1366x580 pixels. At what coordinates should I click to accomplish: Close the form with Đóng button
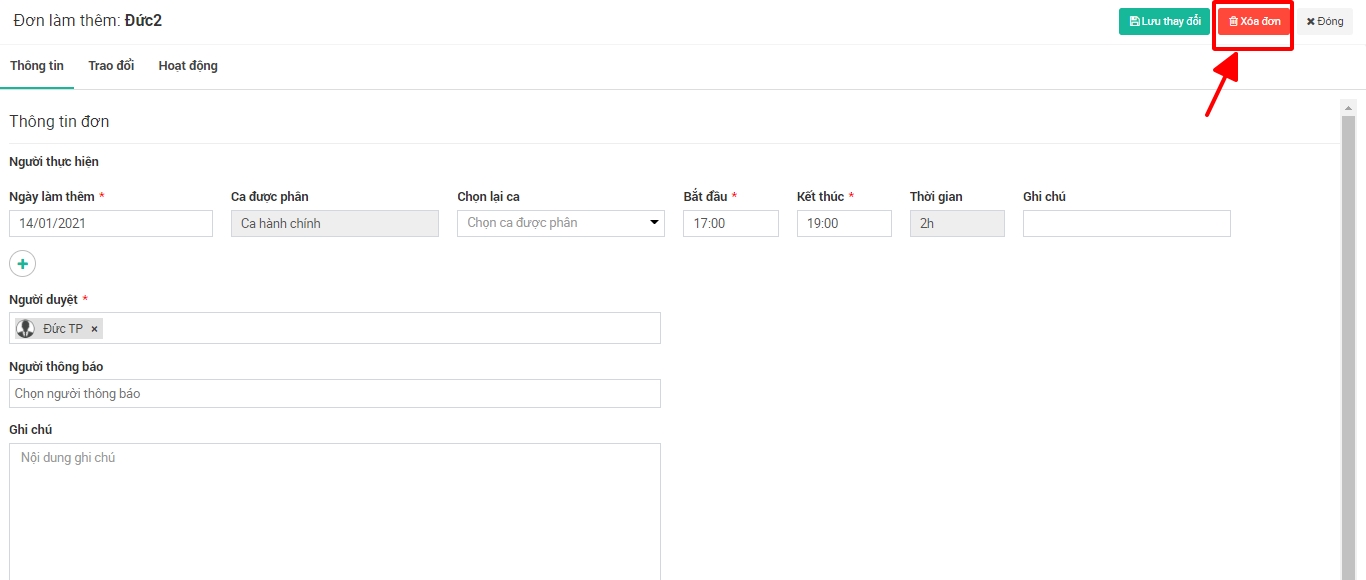pos(1325,21)
